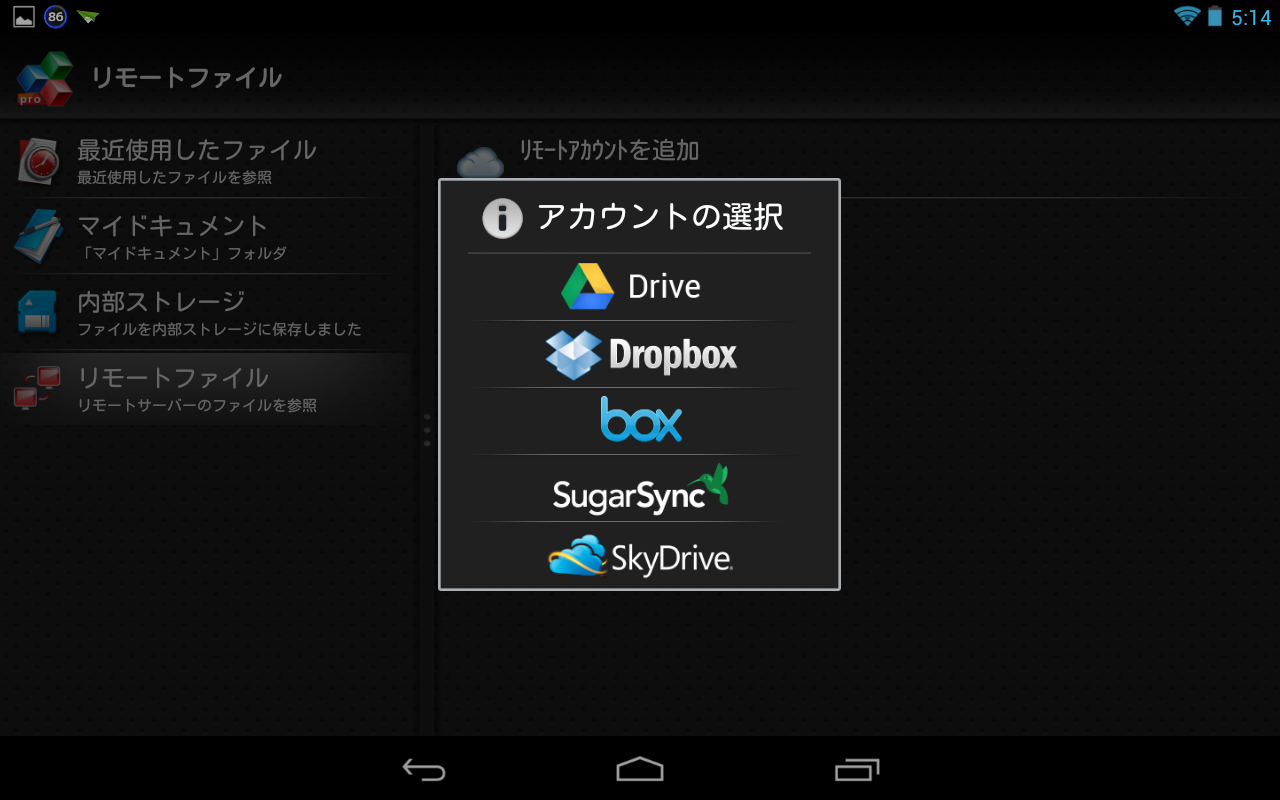Select リモートファイル sidebar entry
The height and width of the screenshot is (800, 1280).
point(208,389)
